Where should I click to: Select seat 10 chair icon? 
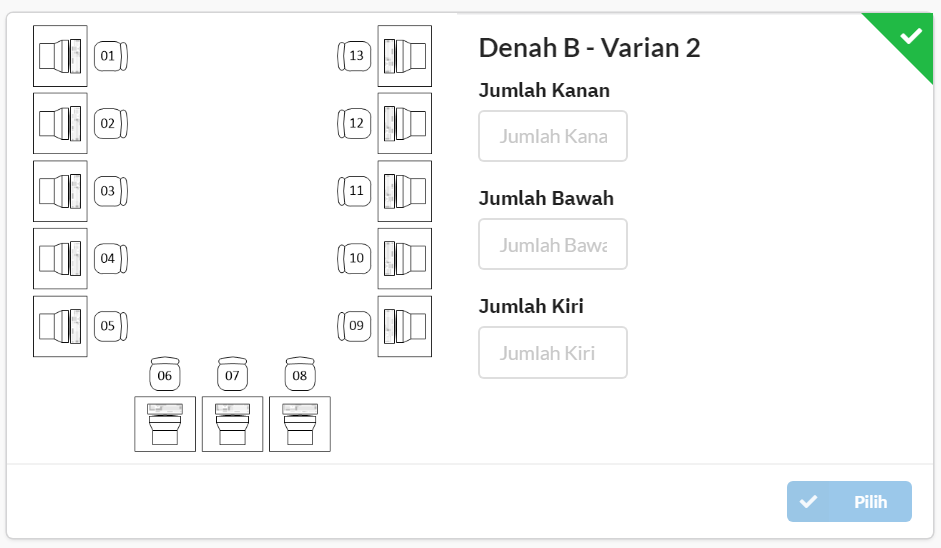(x=354, y=258)
